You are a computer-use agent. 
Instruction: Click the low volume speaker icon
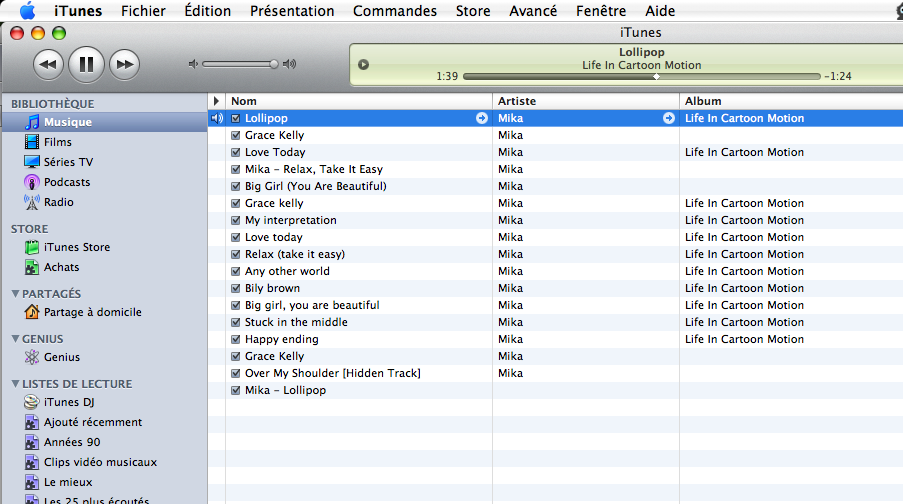194,64
